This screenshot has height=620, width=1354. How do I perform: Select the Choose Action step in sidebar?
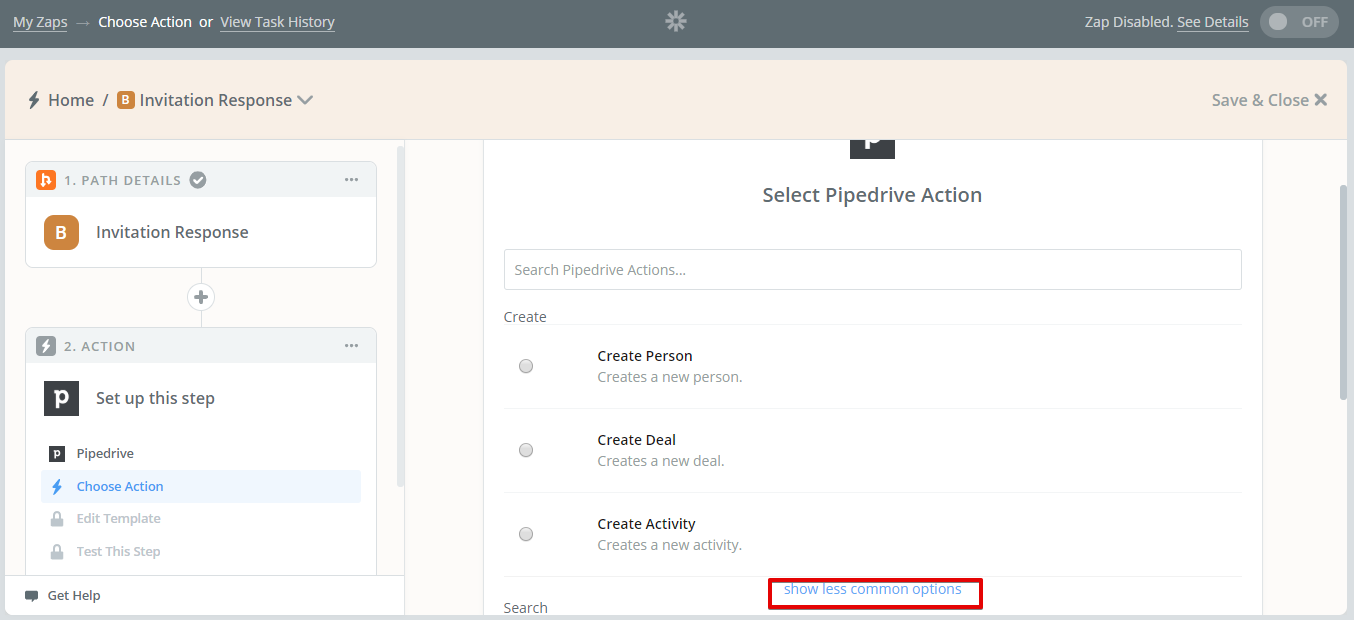click(201, 487)
